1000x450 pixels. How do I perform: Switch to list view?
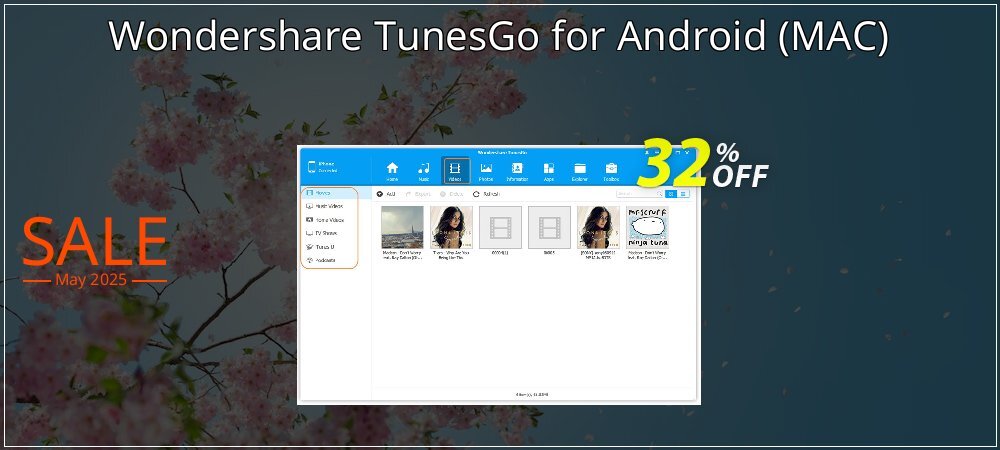point(683,194)
